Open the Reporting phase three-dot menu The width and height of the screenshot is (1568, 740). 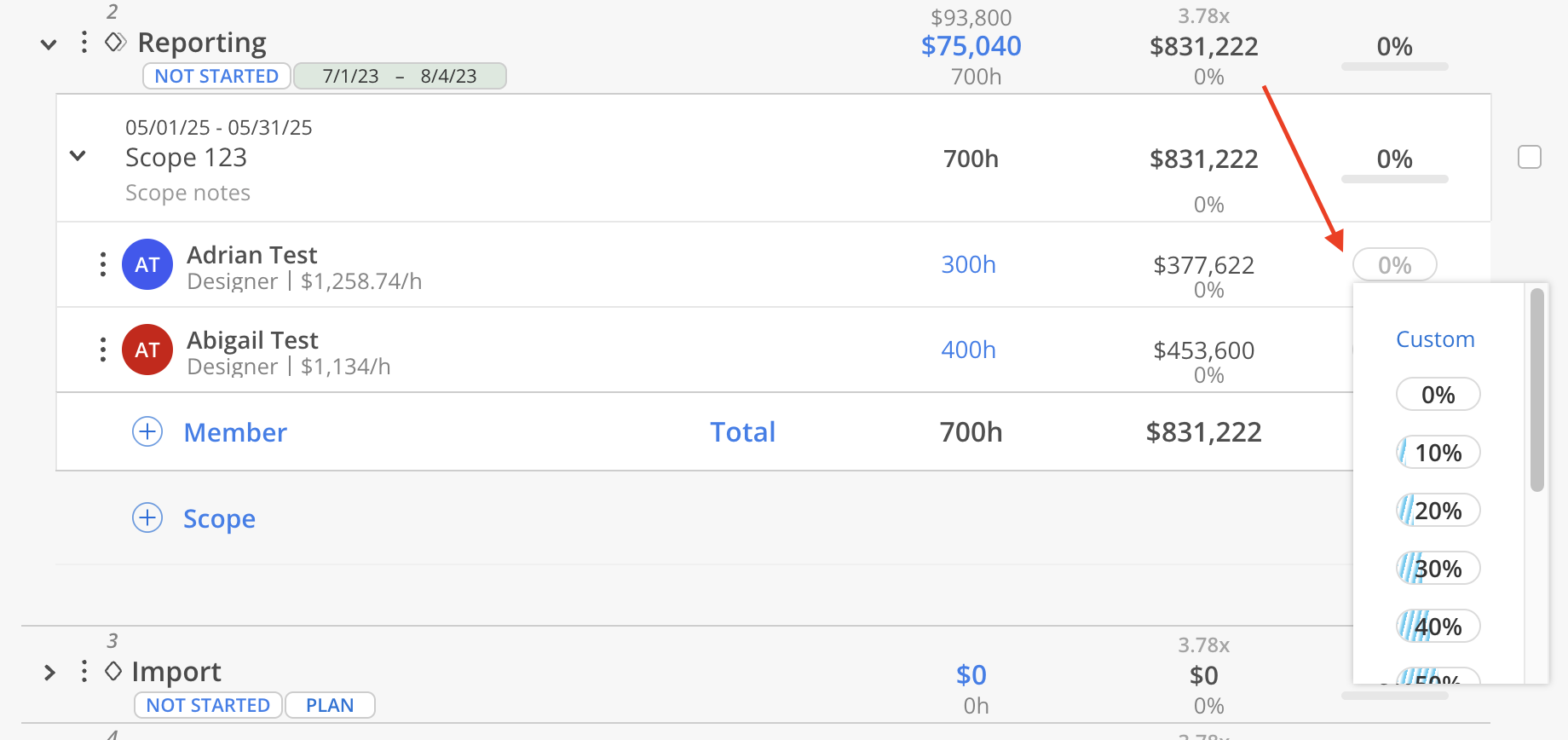click(84, 43)
